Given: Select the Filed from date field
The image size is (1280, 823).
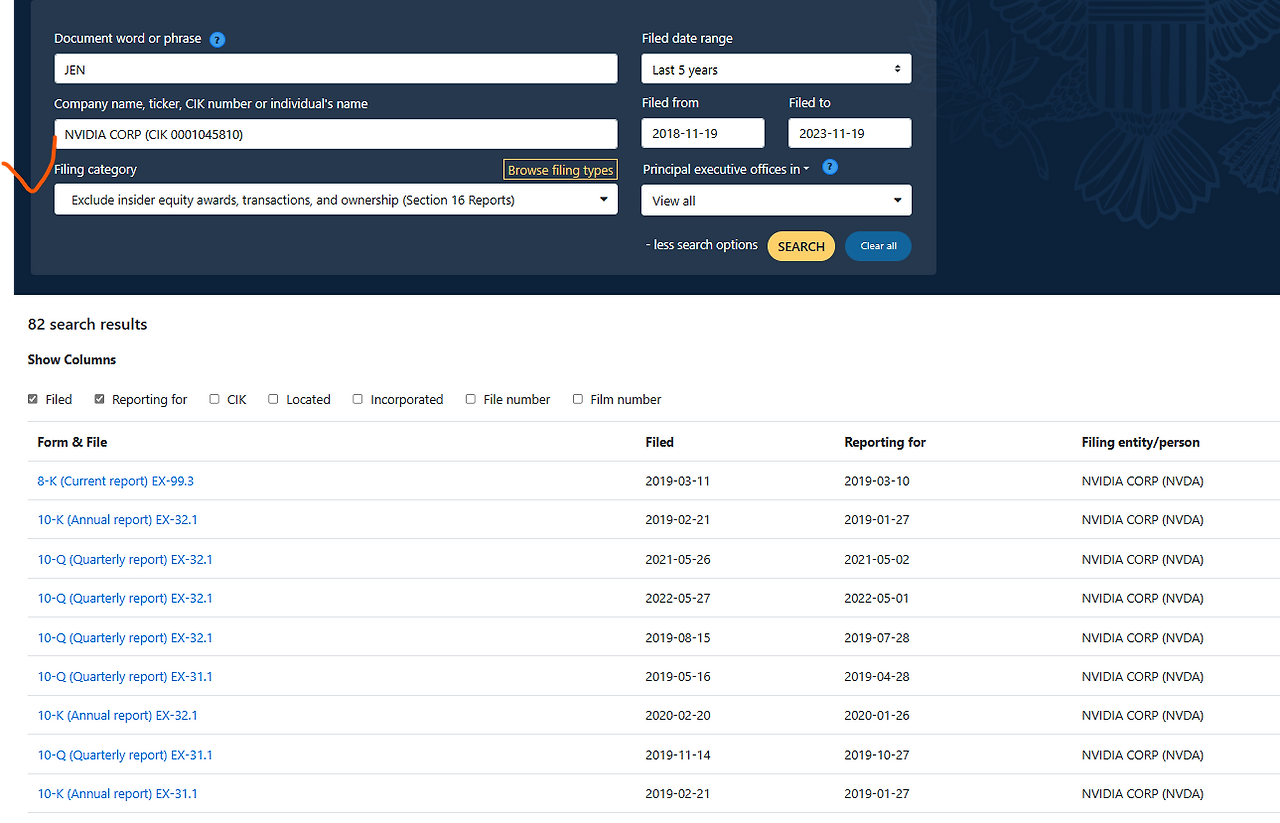Looking at the screenshot, I should click(x=703, y=133).
